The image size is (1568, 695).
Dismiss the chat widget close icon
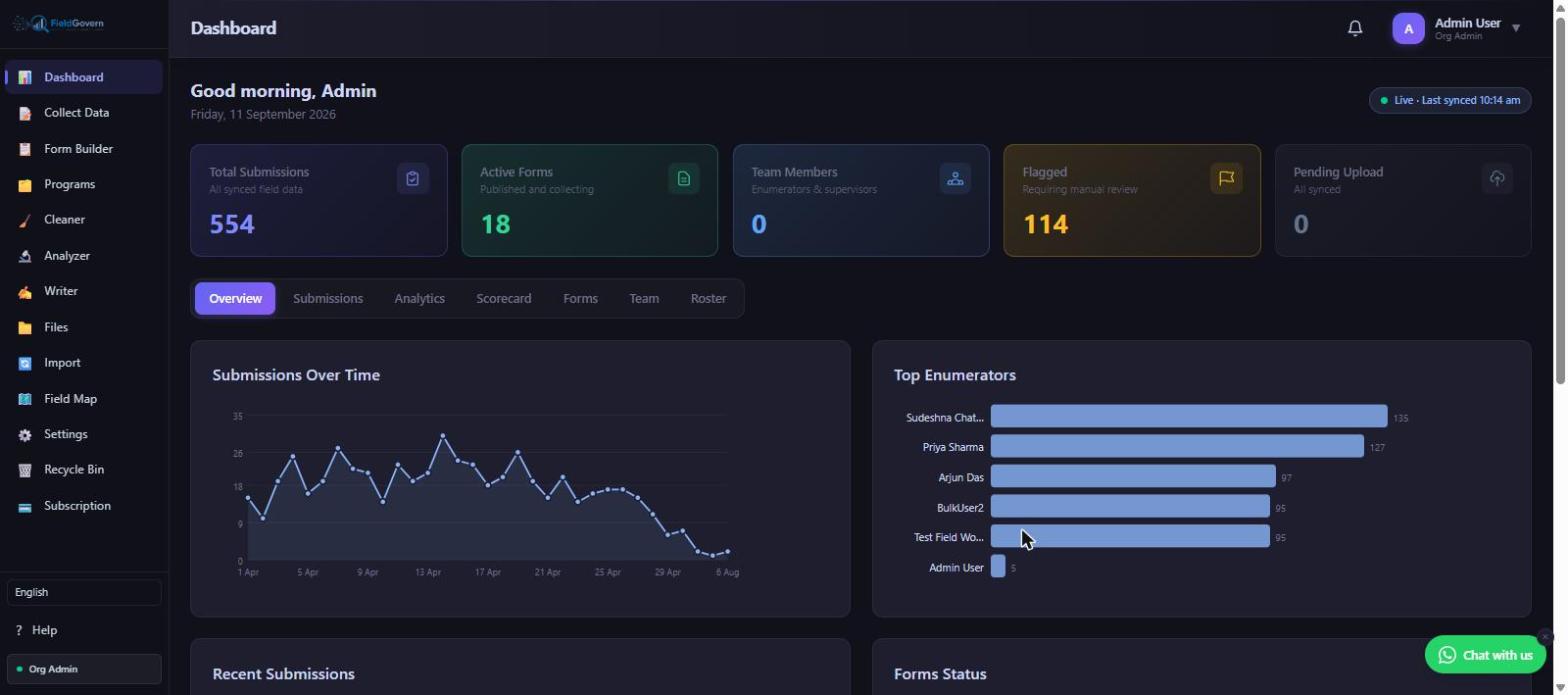click(x=1545, y=636)
